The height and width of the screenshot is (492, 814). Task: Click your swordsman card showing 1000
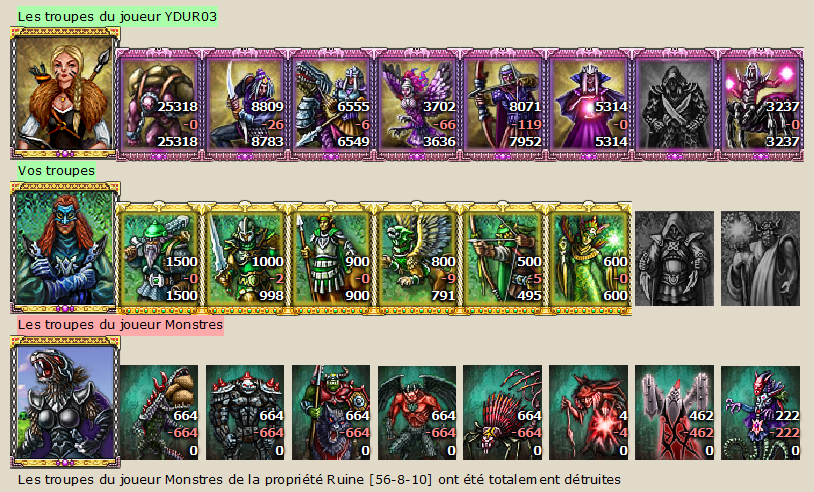click(245, 258)
